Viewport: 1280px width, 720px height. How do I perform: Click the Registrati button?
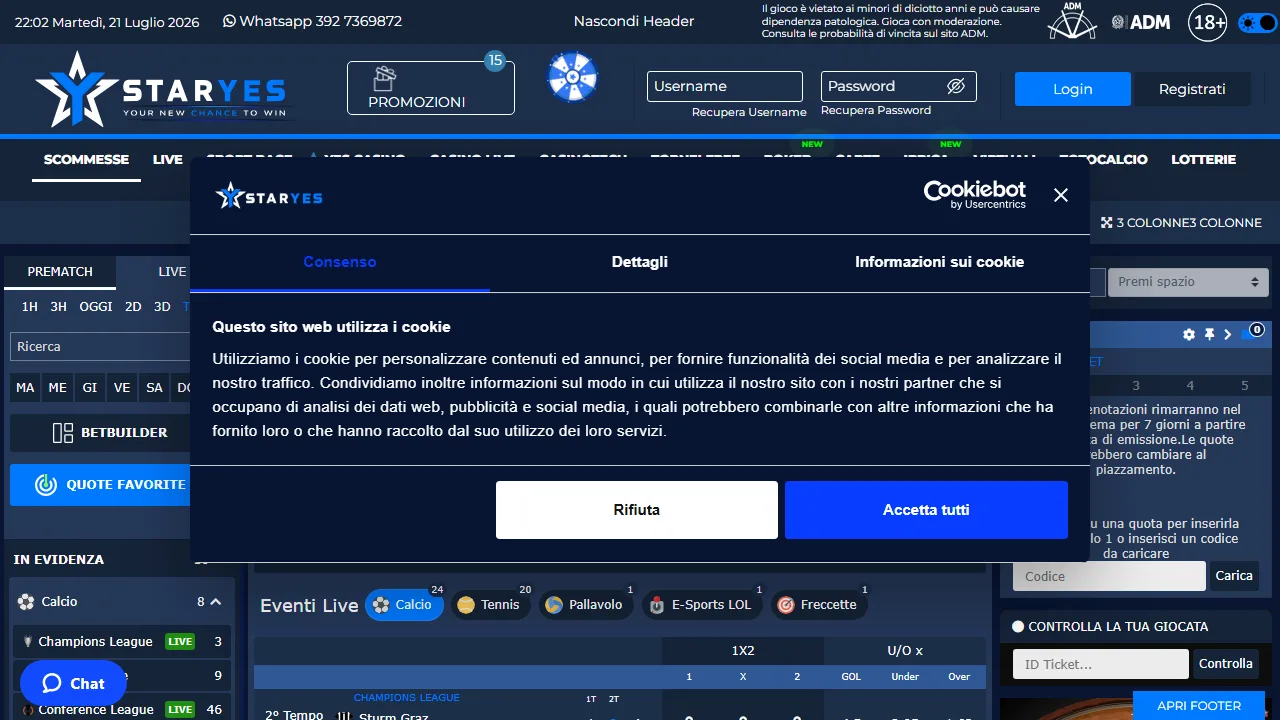point(1192,89)
